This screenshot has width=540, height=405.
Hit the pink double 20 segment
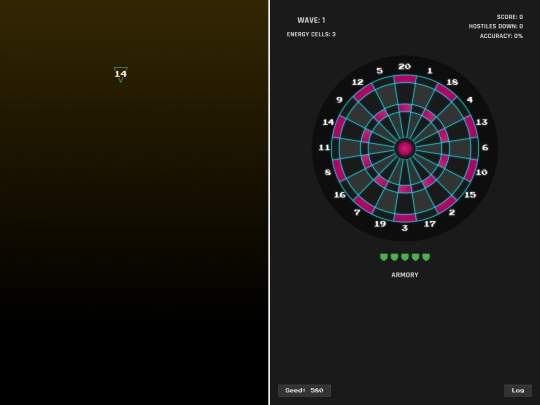(x=405, y=79)
